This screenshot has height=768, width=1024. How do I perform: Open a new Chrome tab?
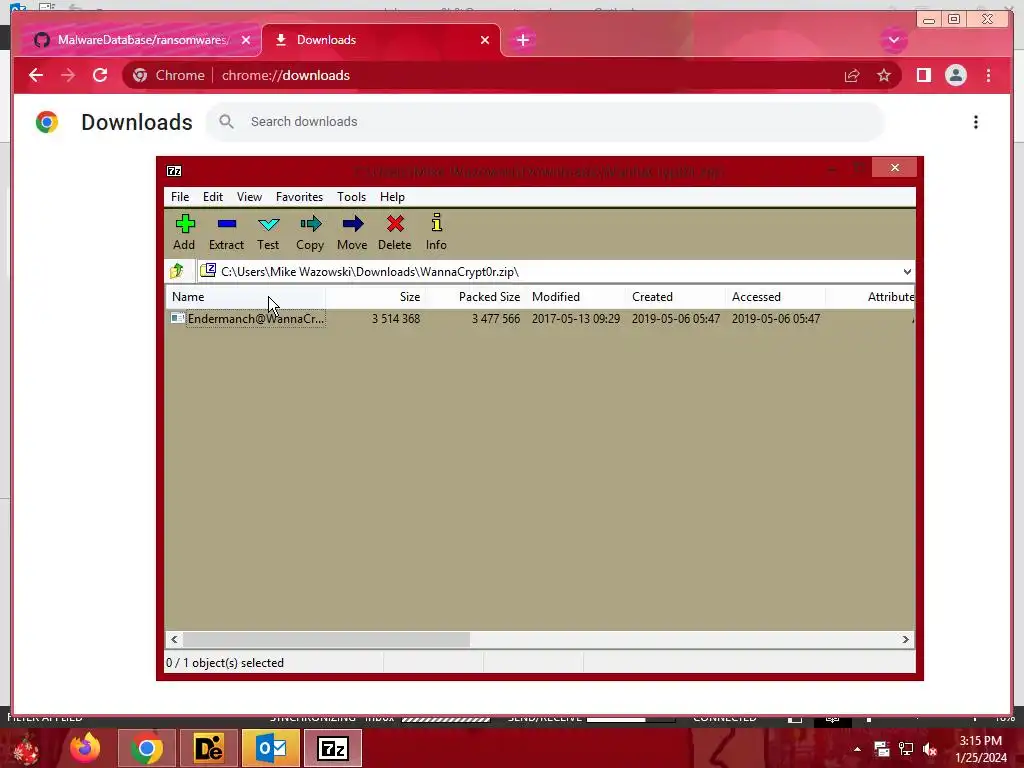pyautogui.click(x=522, y=40)
